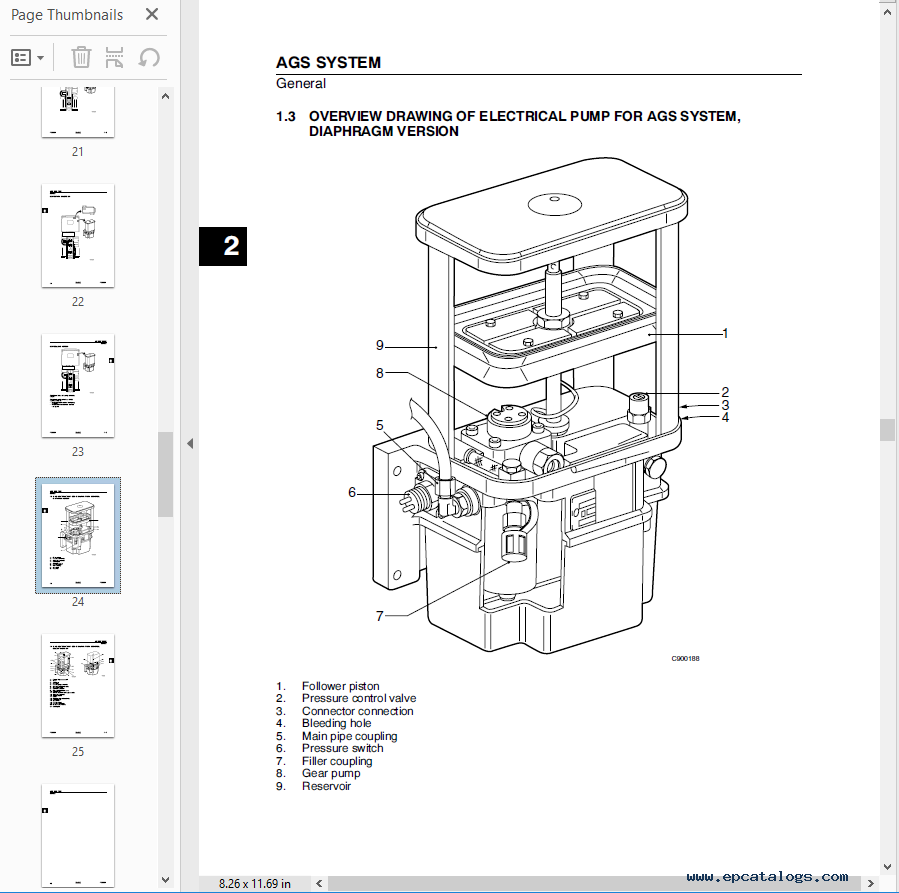This screenshot has width=899, height=893.
Task: Click legend item Bleeding hole
Action: pyautogui.click(x=337, y=723)
